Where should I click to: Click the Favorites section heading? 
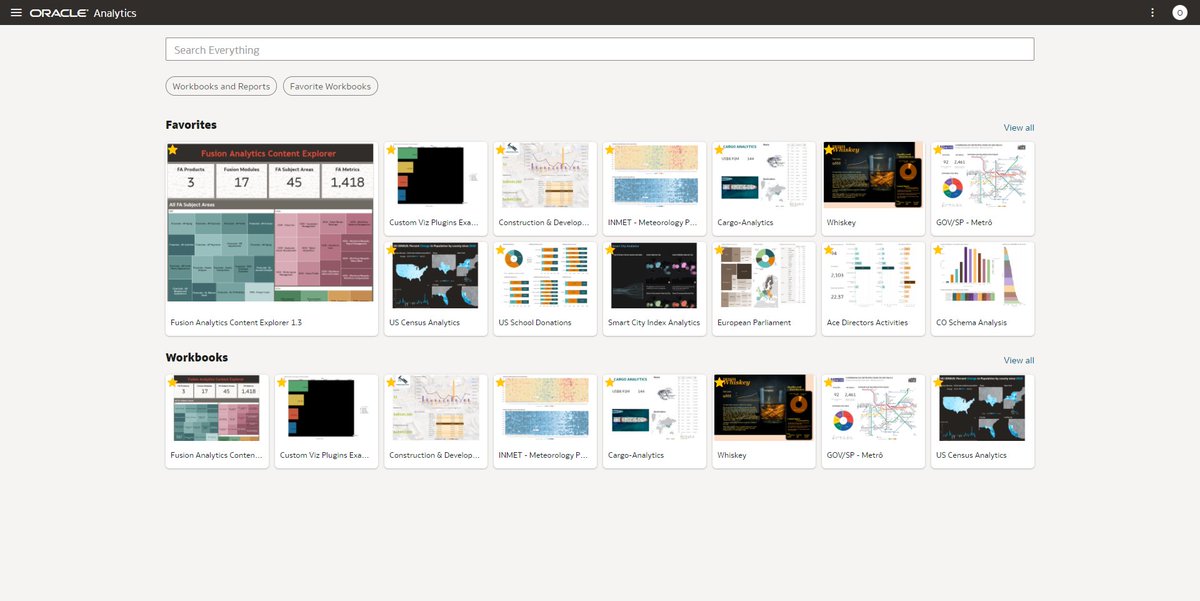[191, 125]
